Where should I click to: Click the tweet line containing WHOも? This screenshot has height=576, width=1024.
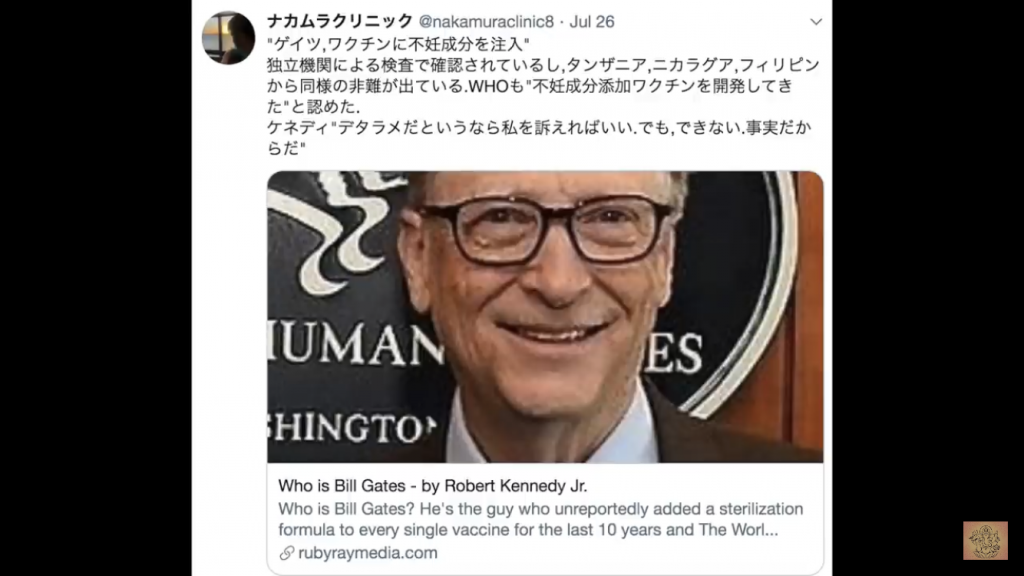tap(530, 86)
